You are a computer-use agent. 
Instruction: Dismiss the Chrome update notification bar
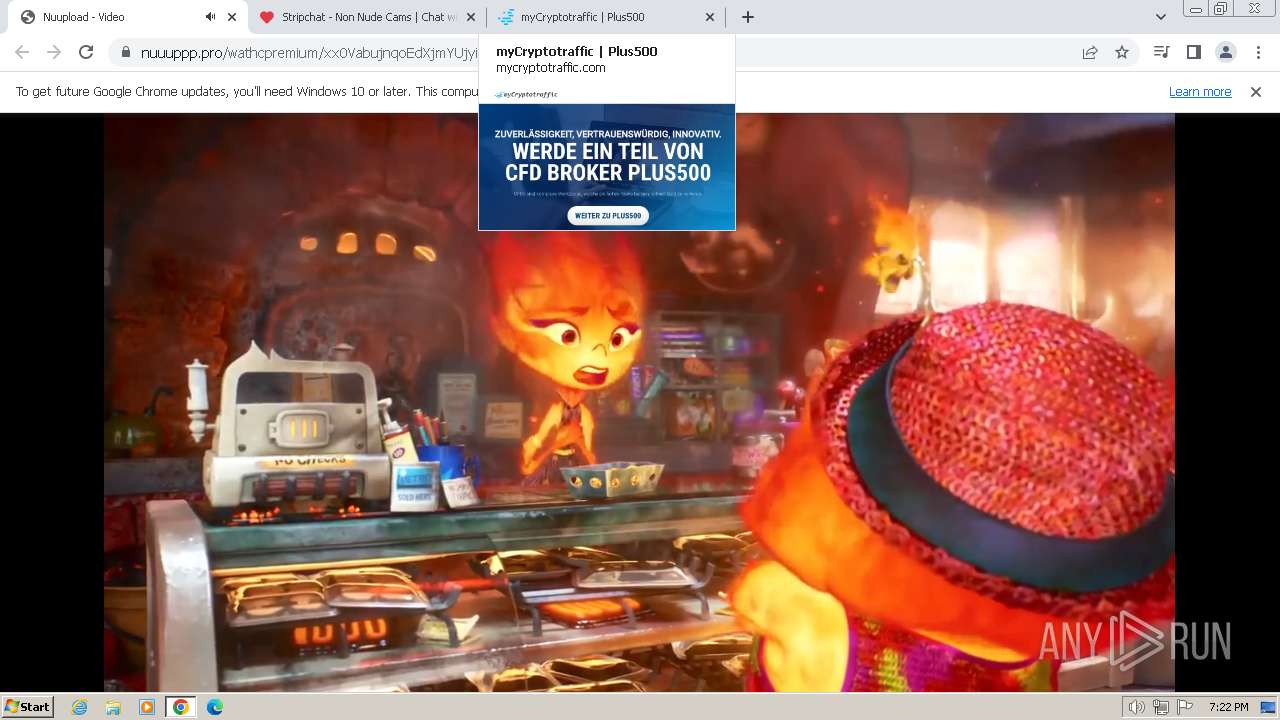(x=1256, y=92)
